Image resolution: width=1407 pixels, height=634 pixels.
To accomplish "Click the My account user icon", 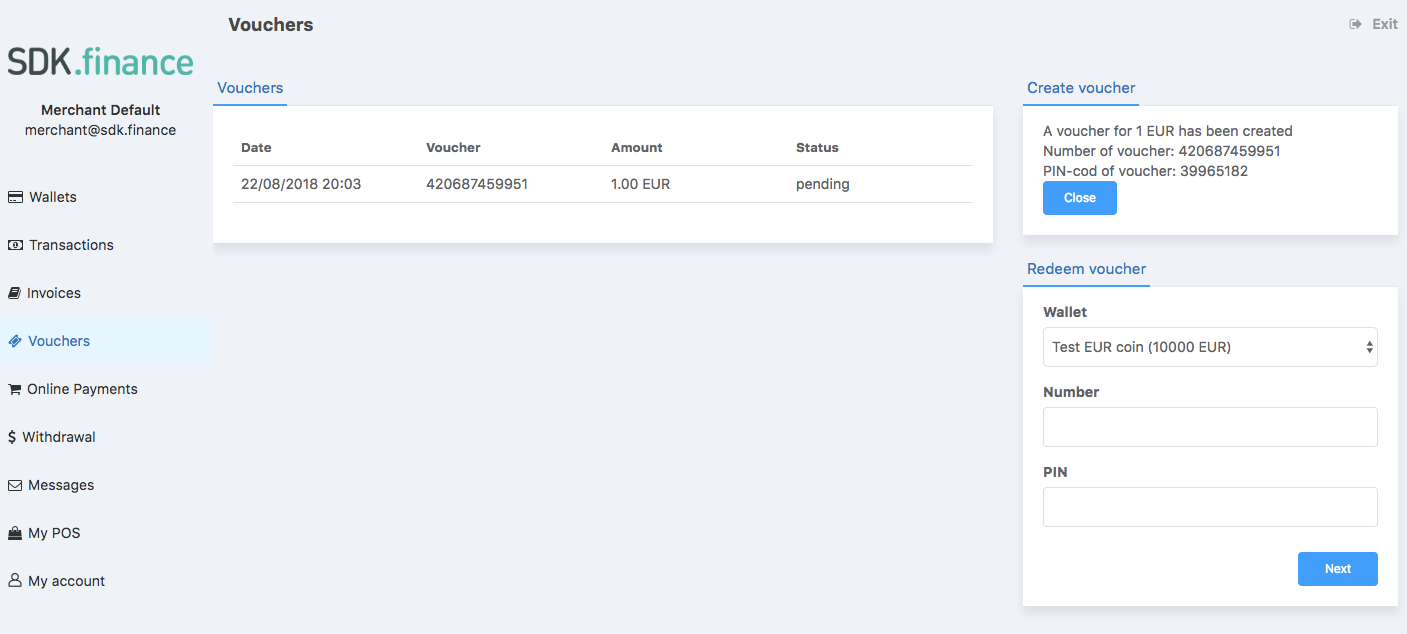I will click(x=15, y=581).
